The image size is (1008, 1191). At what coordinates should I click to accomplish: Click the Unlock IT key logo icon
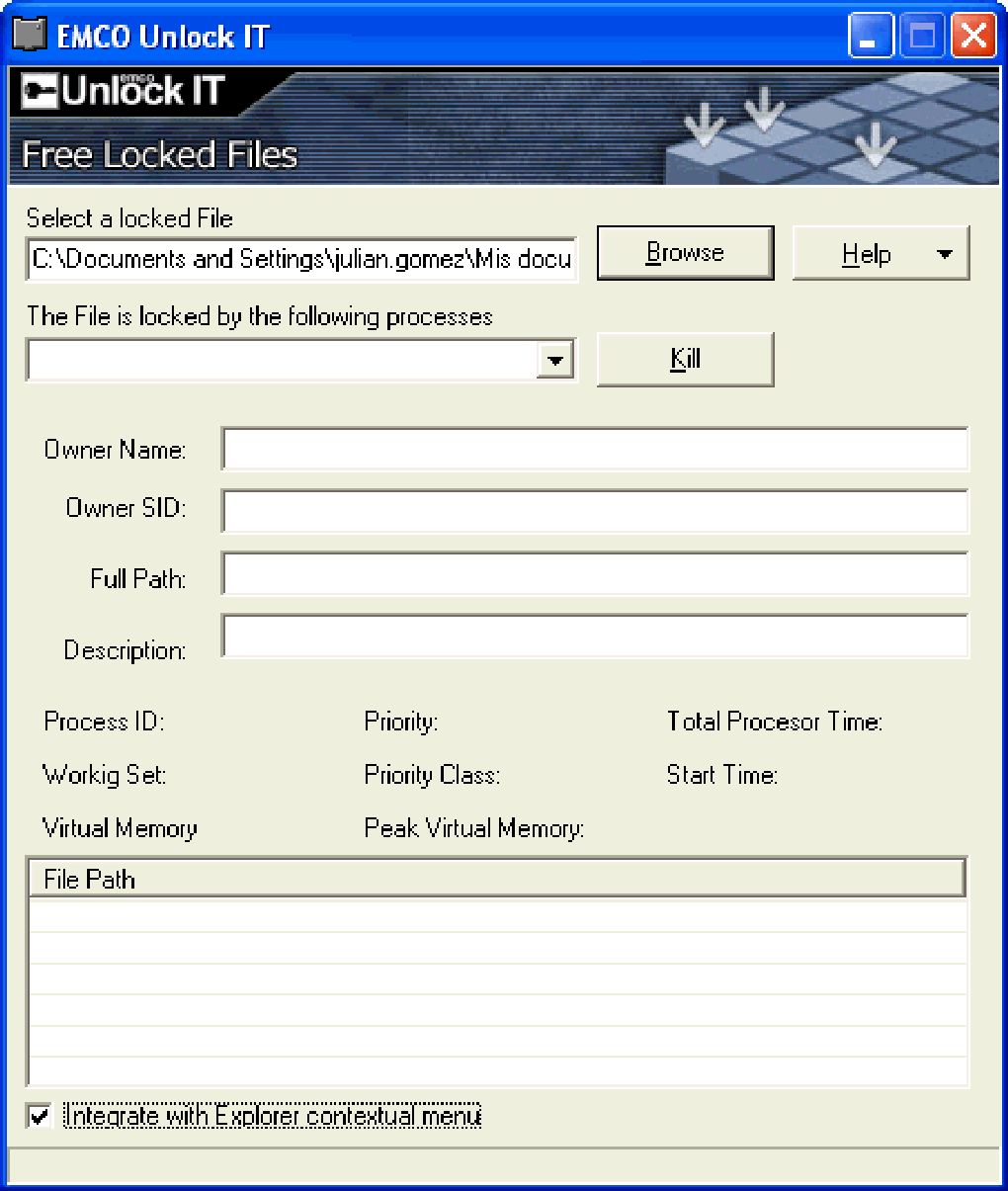tap(40, 92)
